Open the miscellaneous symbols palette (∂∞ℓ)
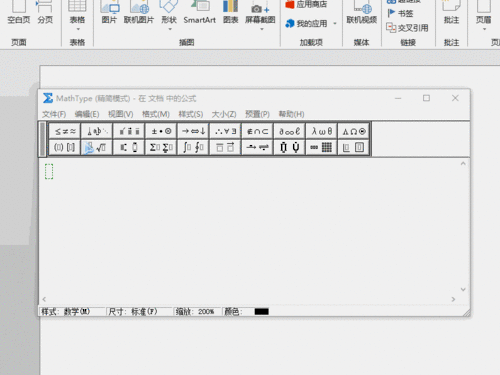 (x=290, y=131)
